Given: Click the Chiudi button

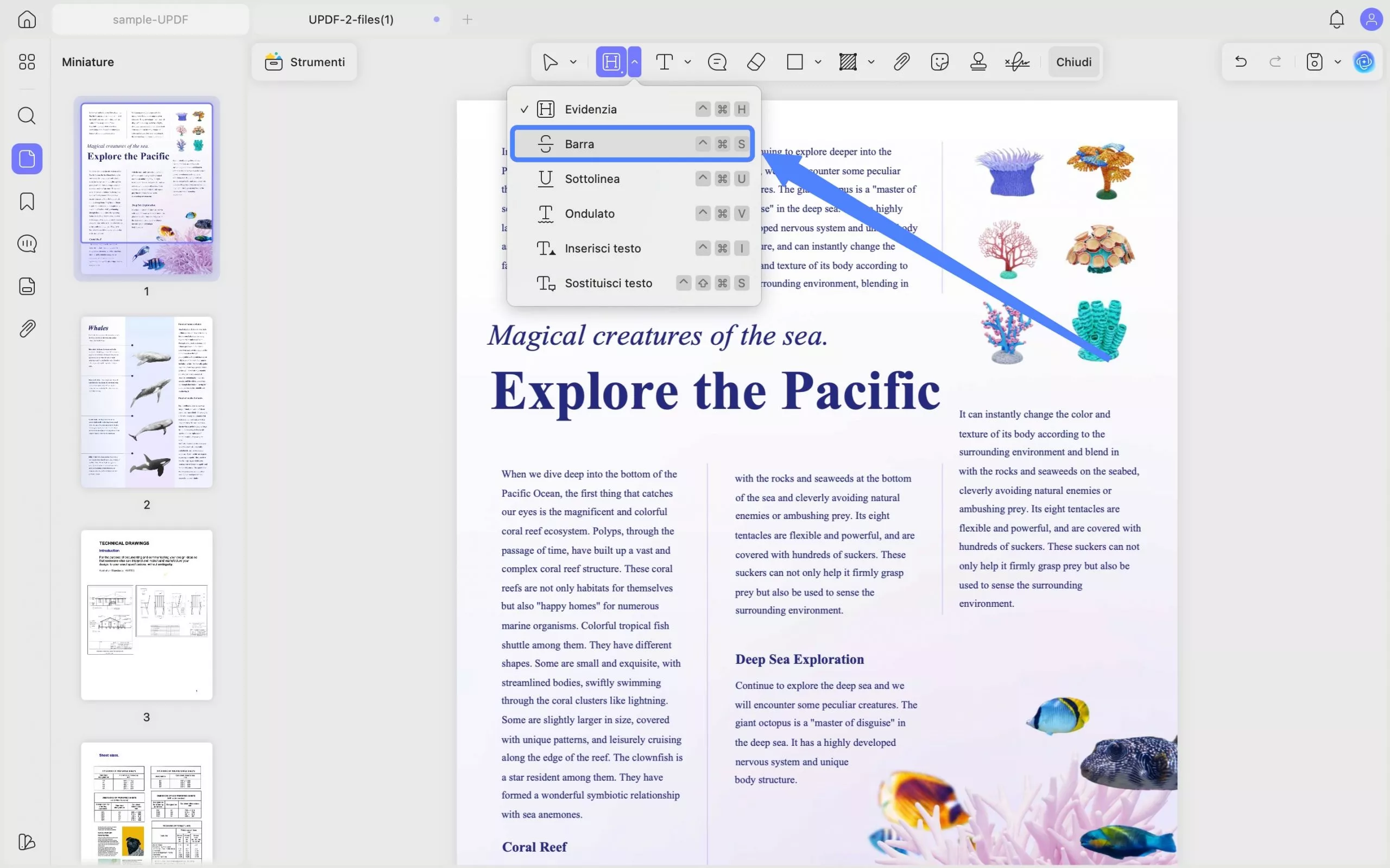Looking at the screenshot, I should (x=1073, y=62).
